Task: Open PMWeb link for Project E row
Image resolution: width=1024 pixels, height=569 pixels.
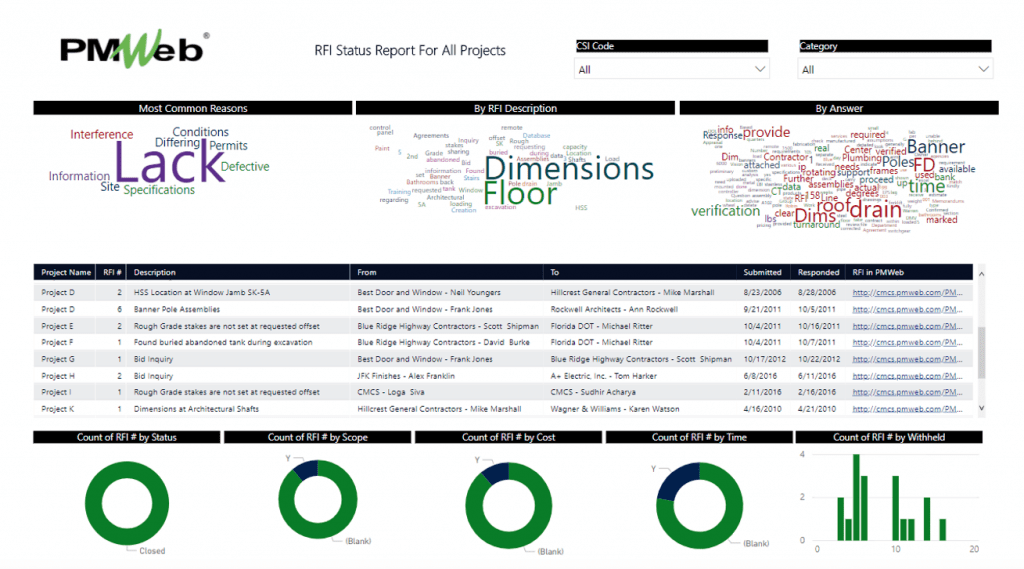Action: (x=907, y=326)
